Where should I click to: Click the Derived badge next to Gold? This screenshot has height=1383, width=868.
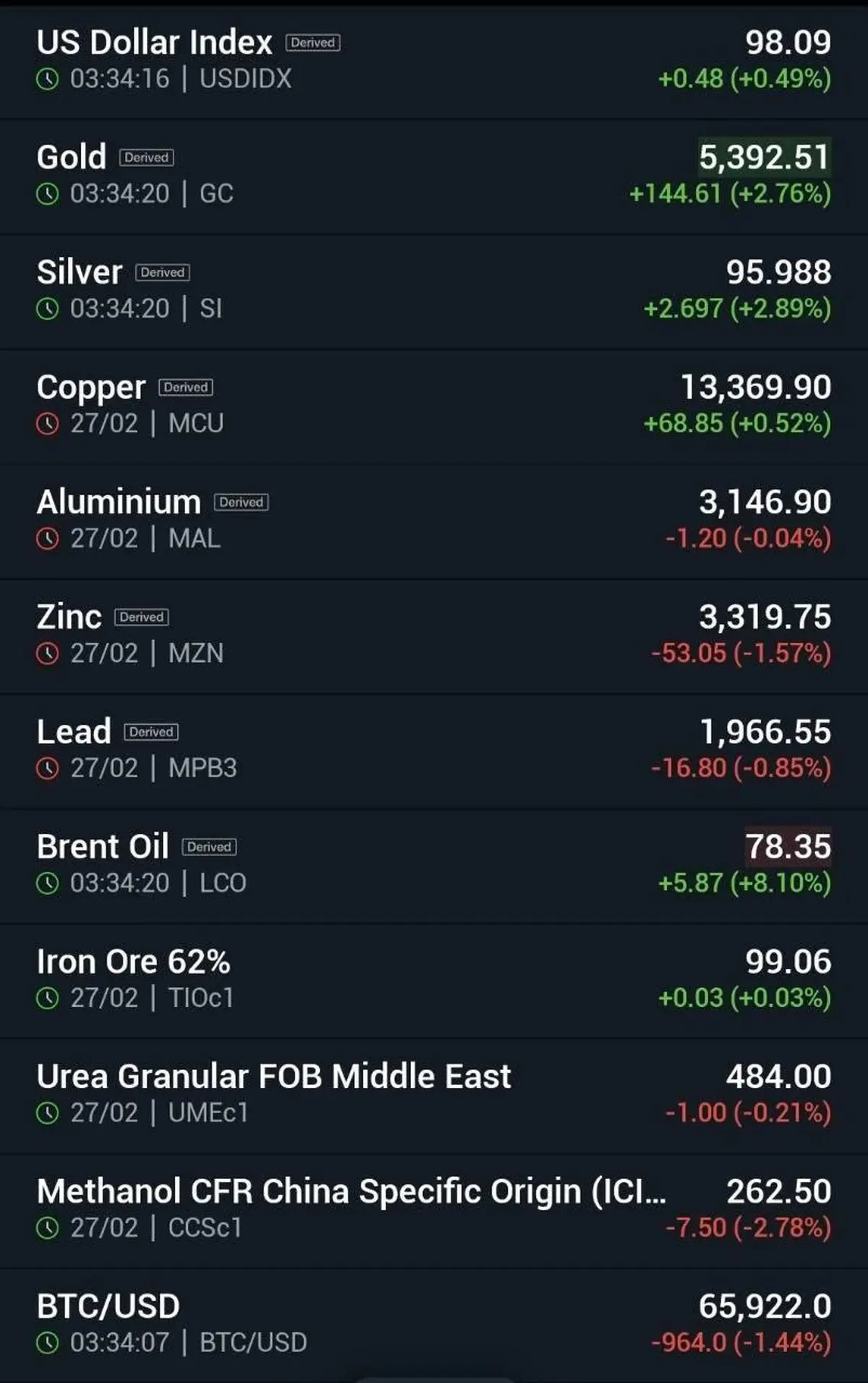click(146, 158)
